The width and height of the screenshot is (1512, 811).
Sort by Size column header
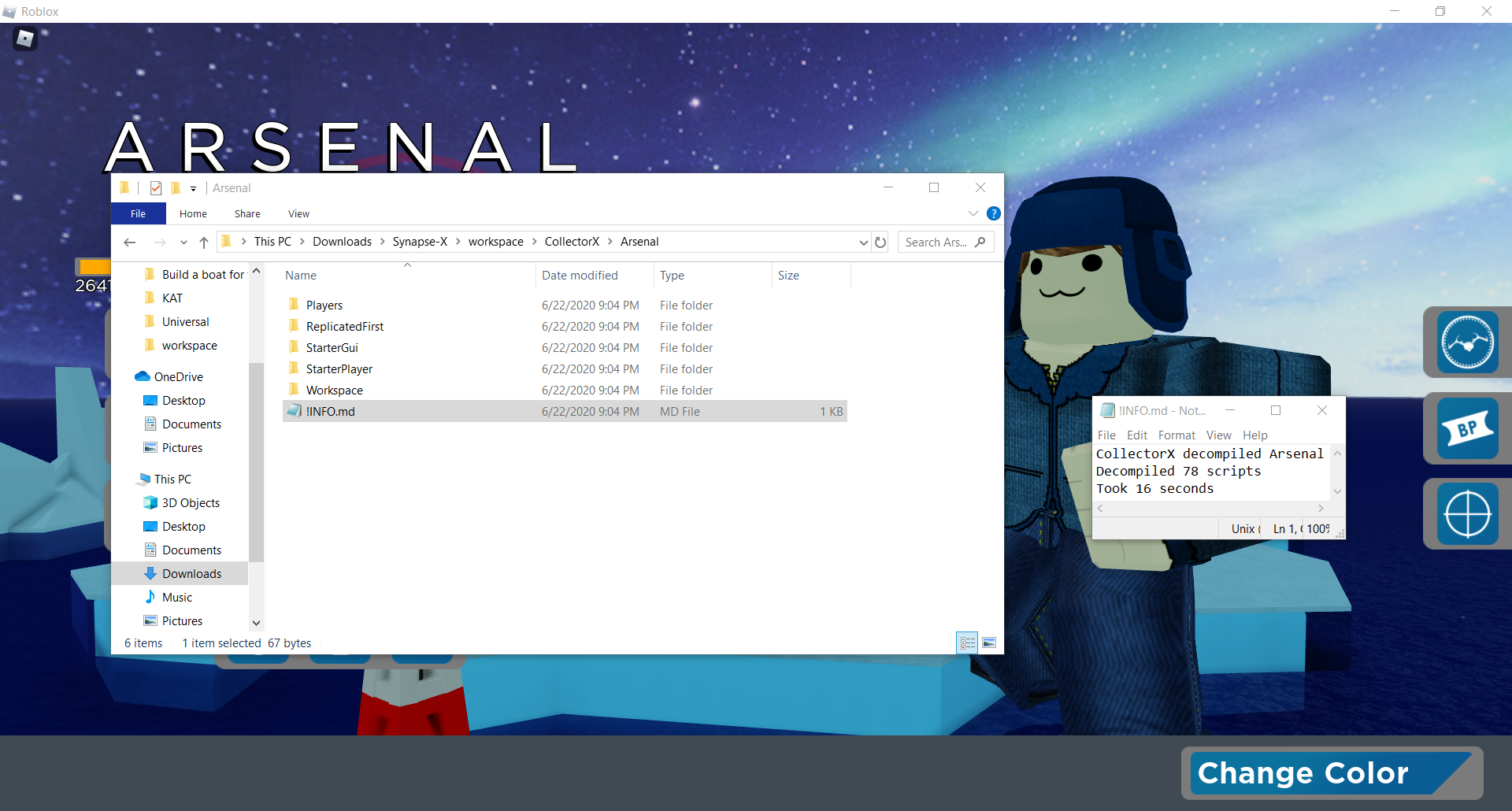tap(812, 275)
